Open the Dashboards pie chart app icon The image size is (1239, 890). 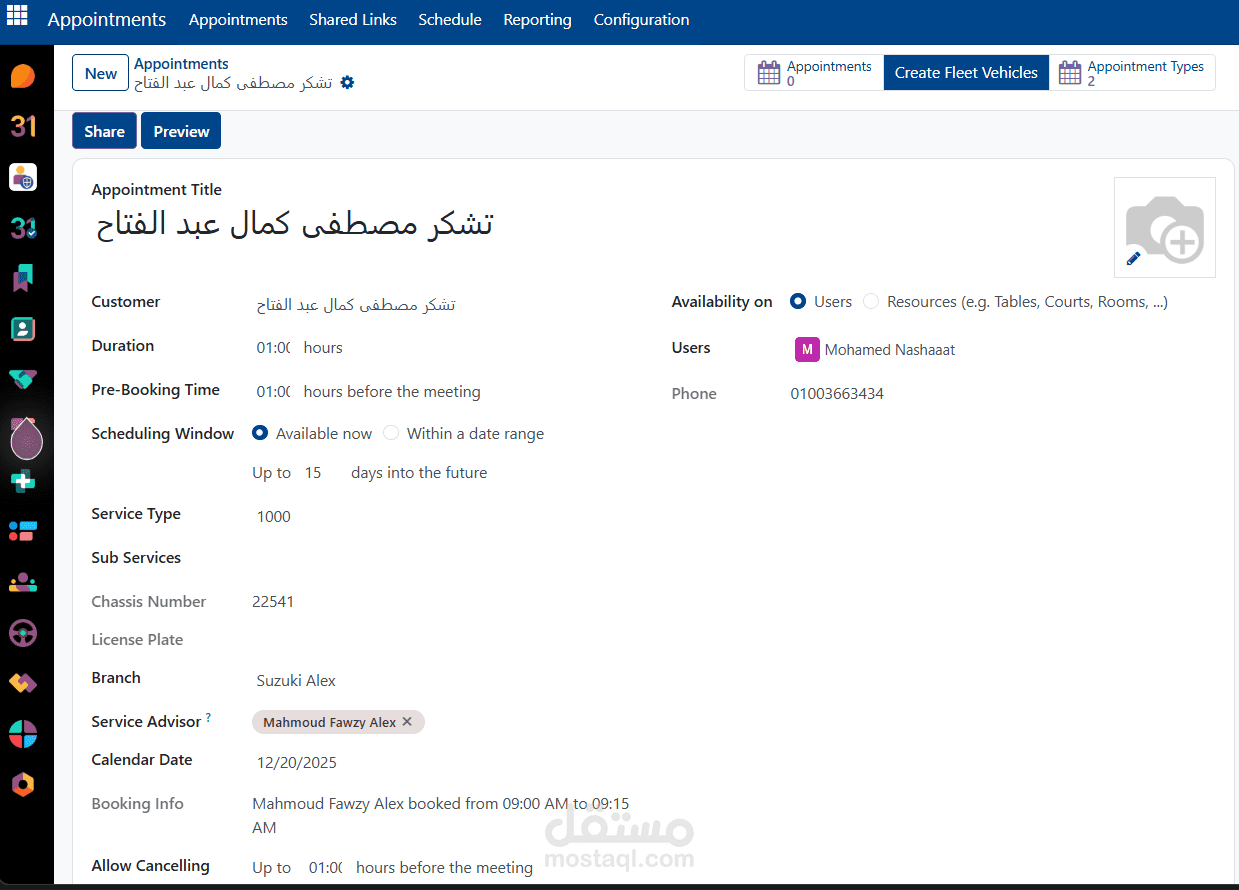coord(22,734)
